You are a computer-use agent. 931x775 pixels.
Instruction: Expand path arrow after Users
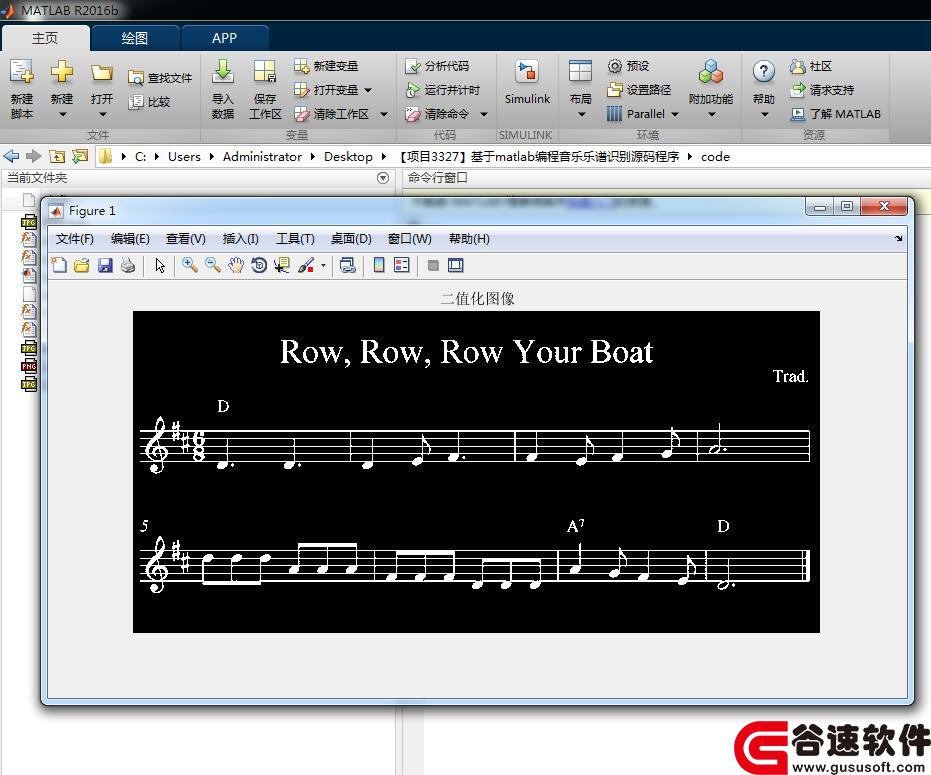(x=211, y=157)
